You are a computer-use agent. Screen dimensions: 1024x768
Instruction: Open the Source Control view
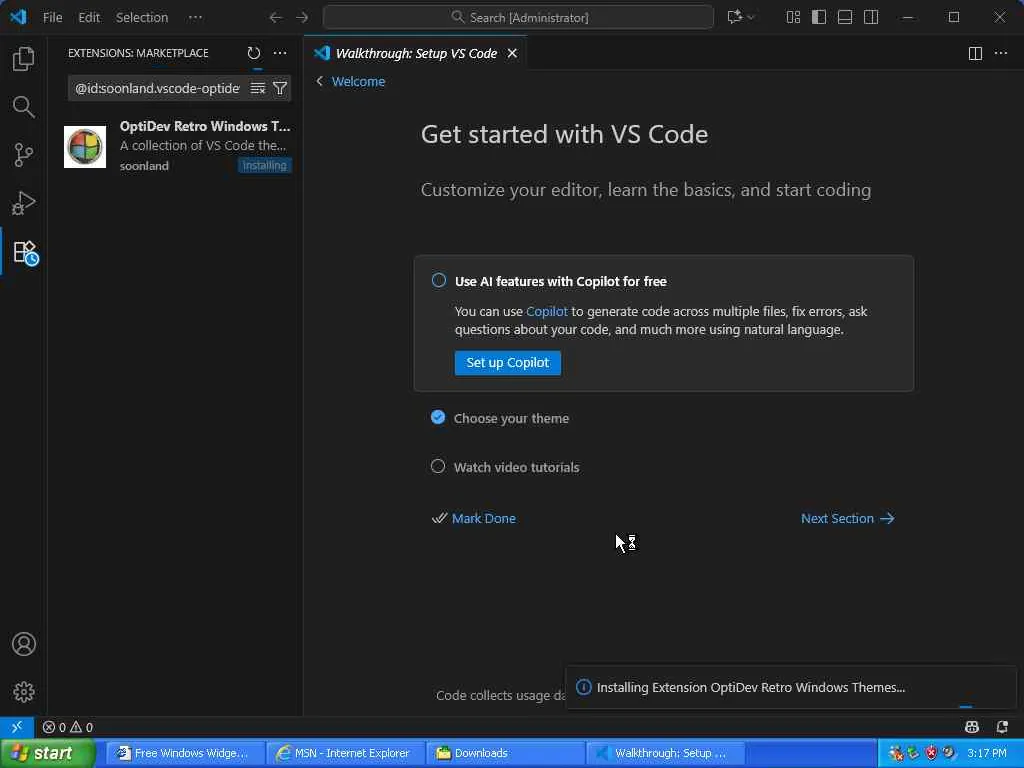pyautogui.click(x=24, y=155)
